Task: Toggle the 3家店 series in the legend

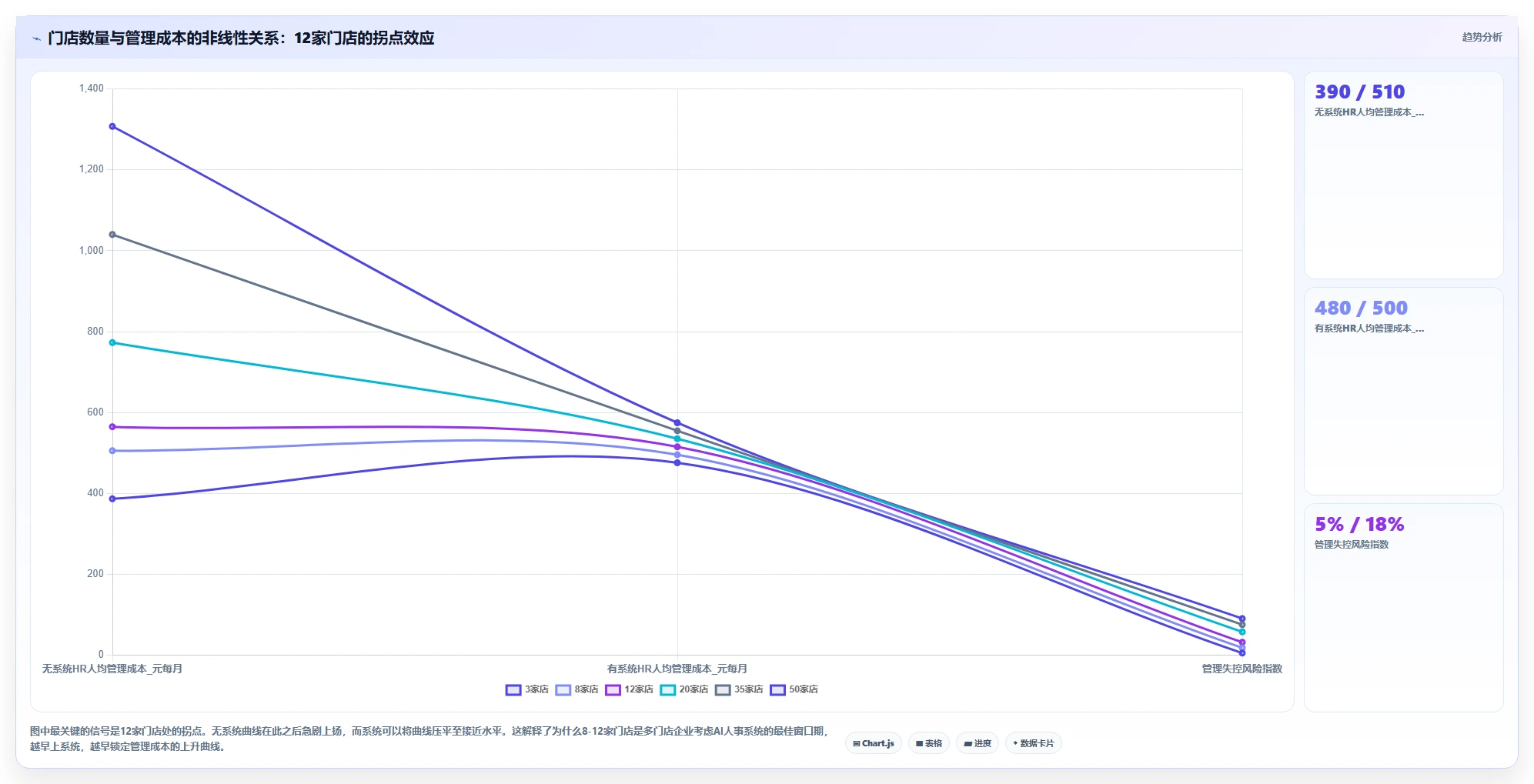Action: click(527, 689)
